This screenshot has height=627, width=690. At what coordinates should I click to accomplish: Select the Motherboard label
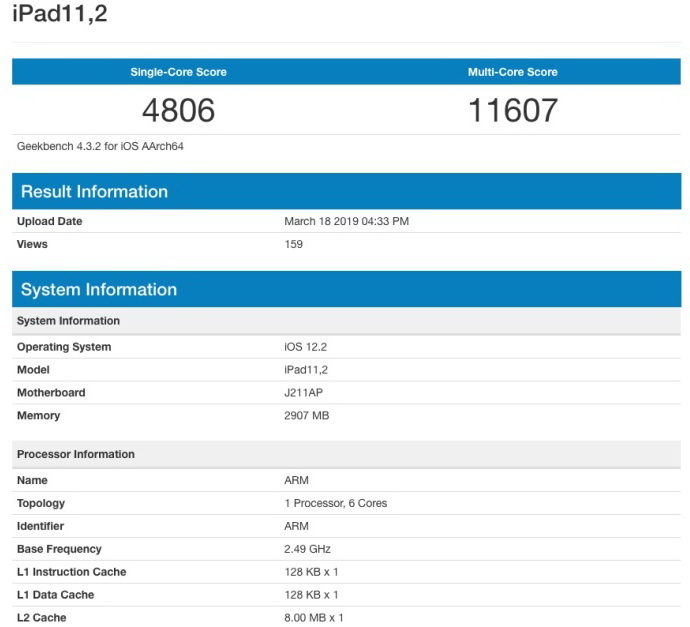pyautogui.click(x=51, y=392)
